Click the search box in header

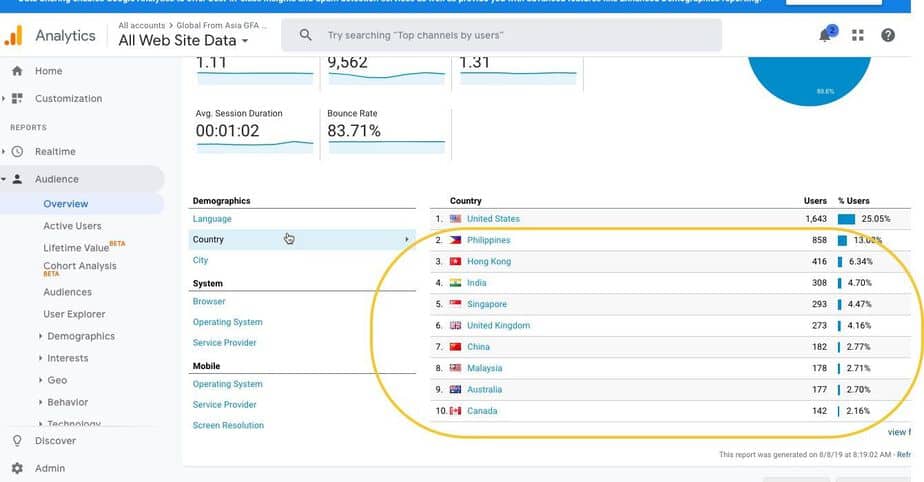510,36
